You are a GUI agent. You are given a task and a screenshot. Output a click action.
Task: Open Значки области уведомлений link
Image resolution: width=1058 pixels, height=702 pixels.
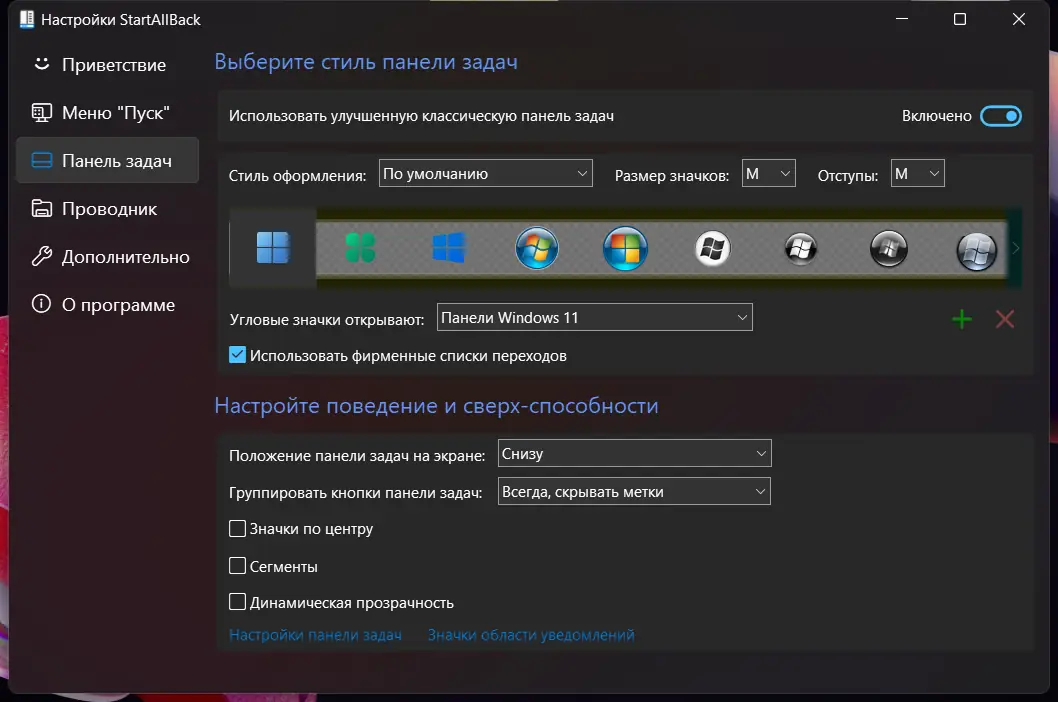click(x=529, y=634)
